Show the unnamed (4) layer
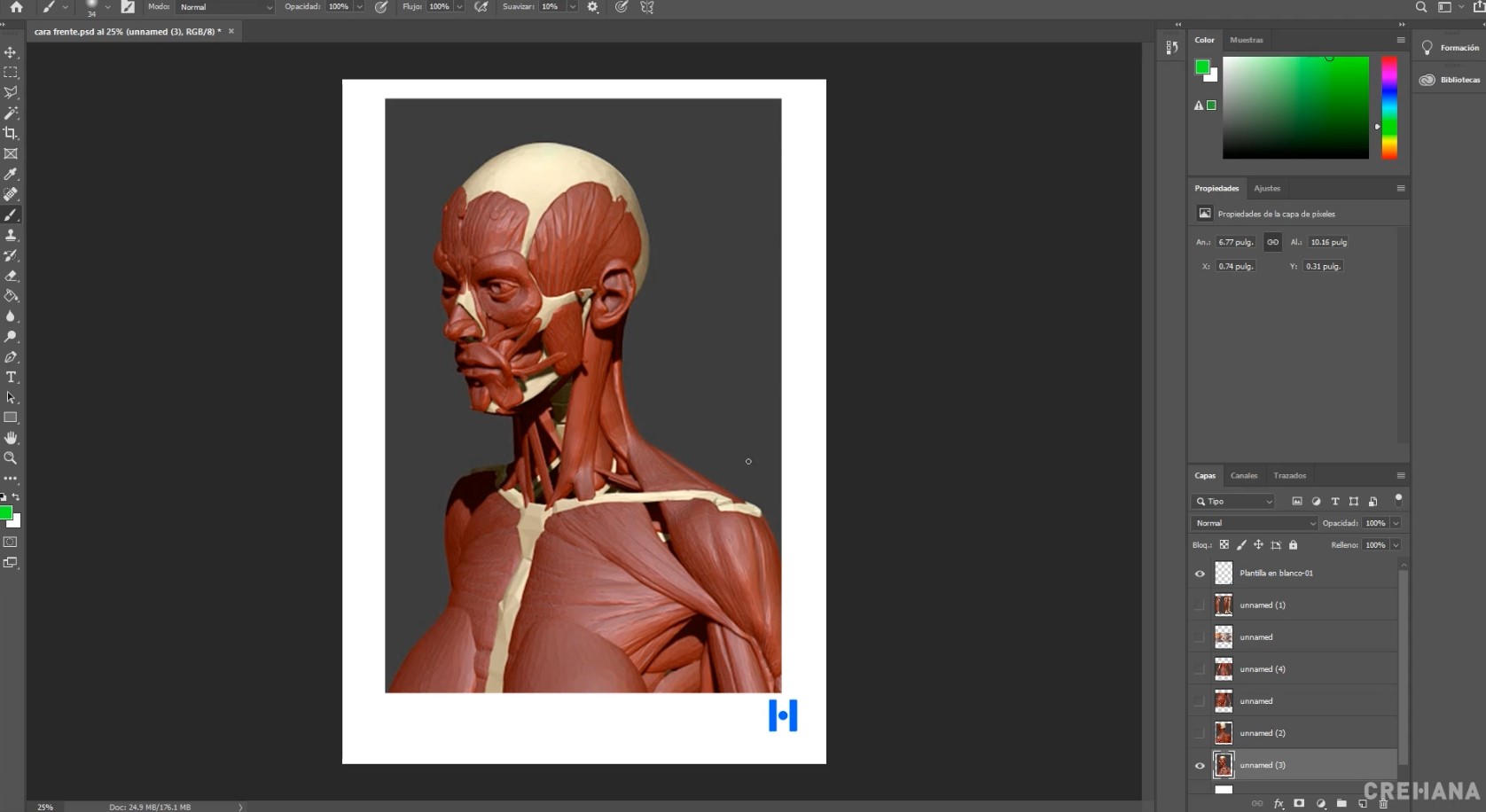 [1200, 669]
